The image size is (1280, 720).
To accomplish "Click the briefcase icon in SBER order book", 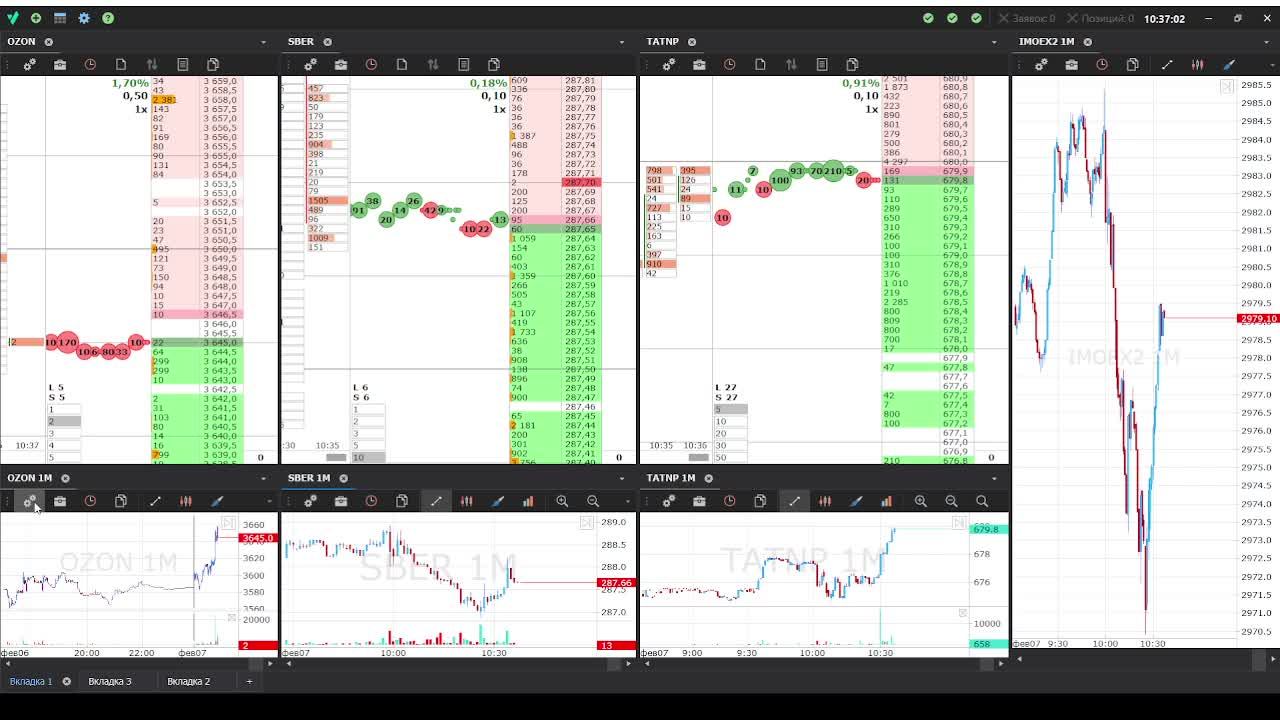I will (x=341, y=64).
